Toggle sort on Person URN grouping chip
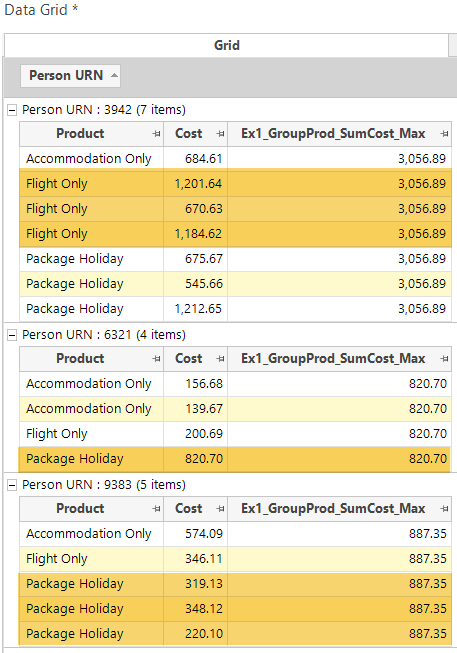The image size is (457, 653). click(70, 76)
